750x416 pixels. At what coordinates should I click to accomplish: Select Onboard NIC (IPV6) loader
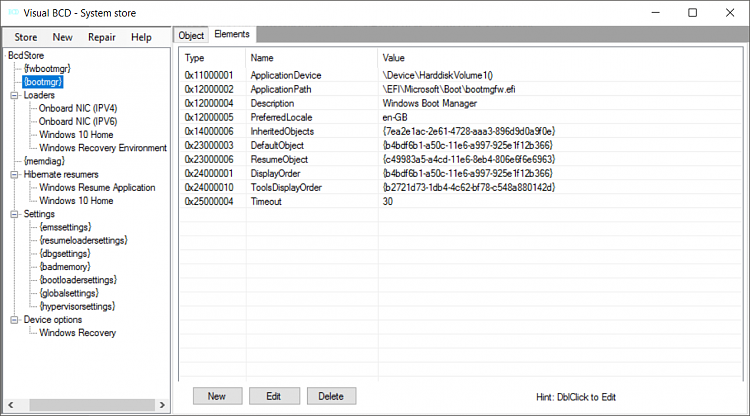[78, 121]
